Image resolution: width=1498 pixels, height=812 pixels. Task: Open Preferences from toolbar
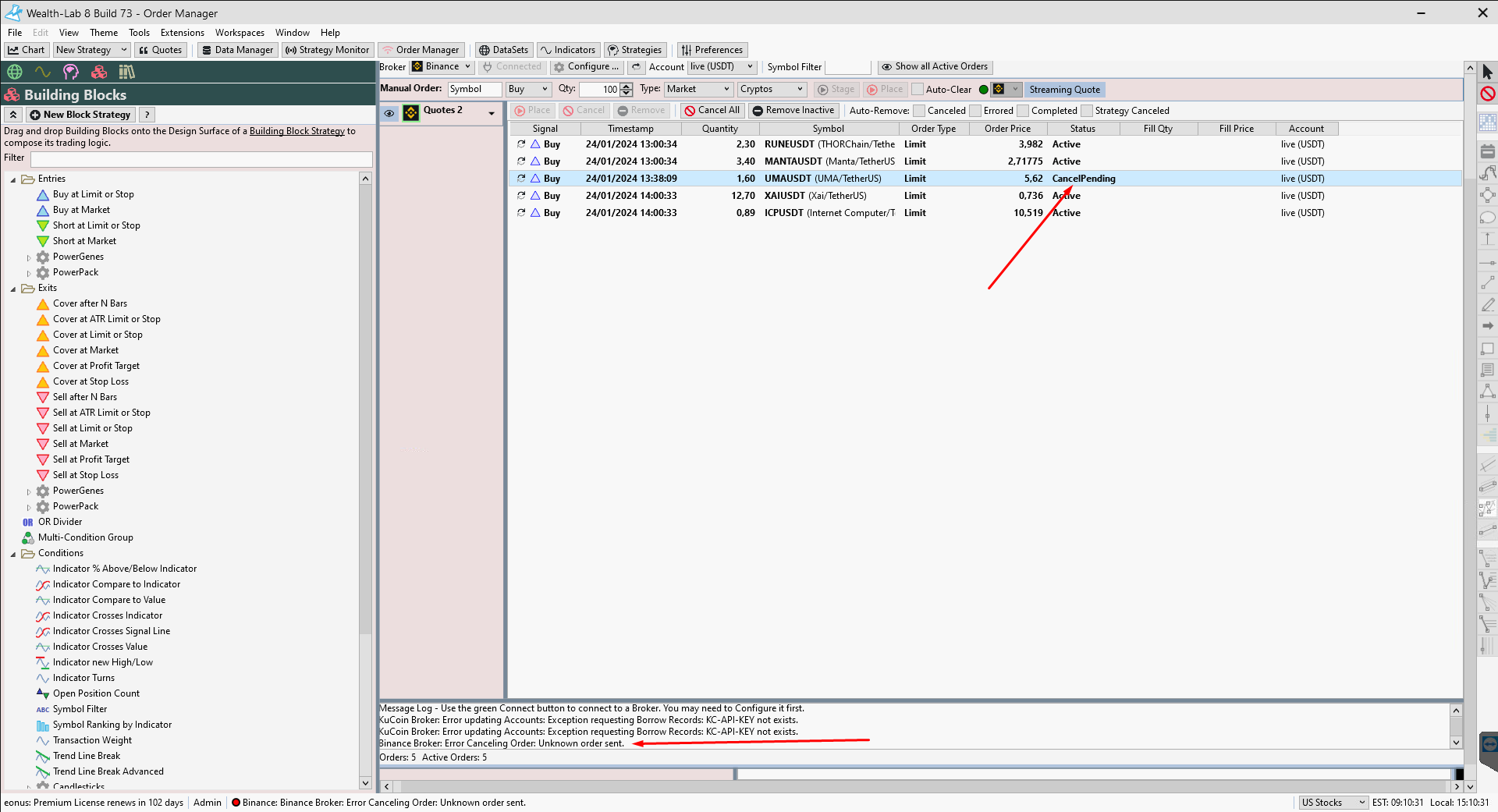712,50
